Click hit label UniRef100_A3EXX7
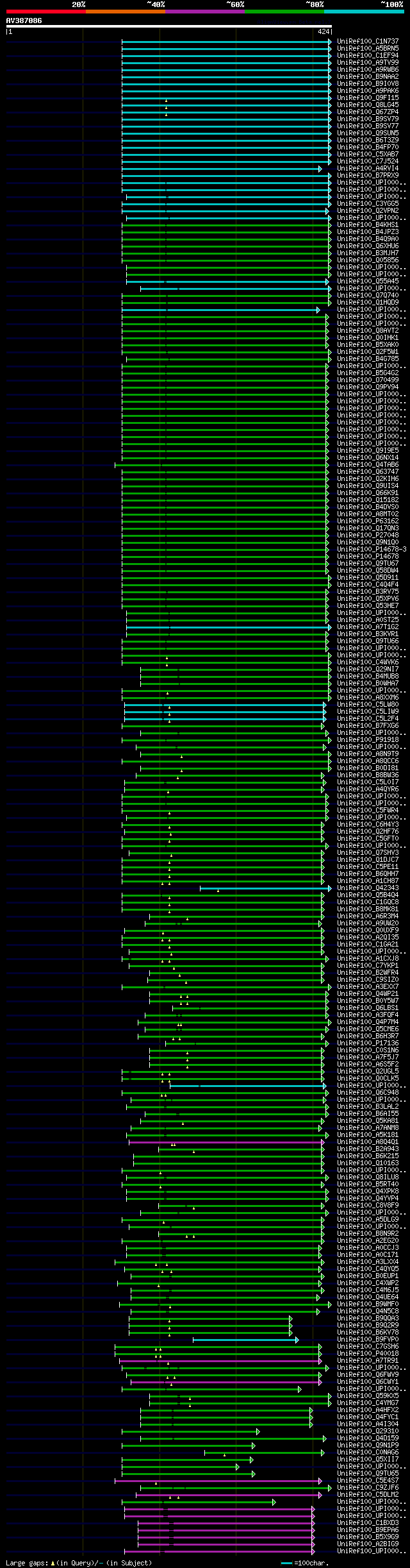The width and height of the screenshot is (410, 1568). tap(368, 987)
